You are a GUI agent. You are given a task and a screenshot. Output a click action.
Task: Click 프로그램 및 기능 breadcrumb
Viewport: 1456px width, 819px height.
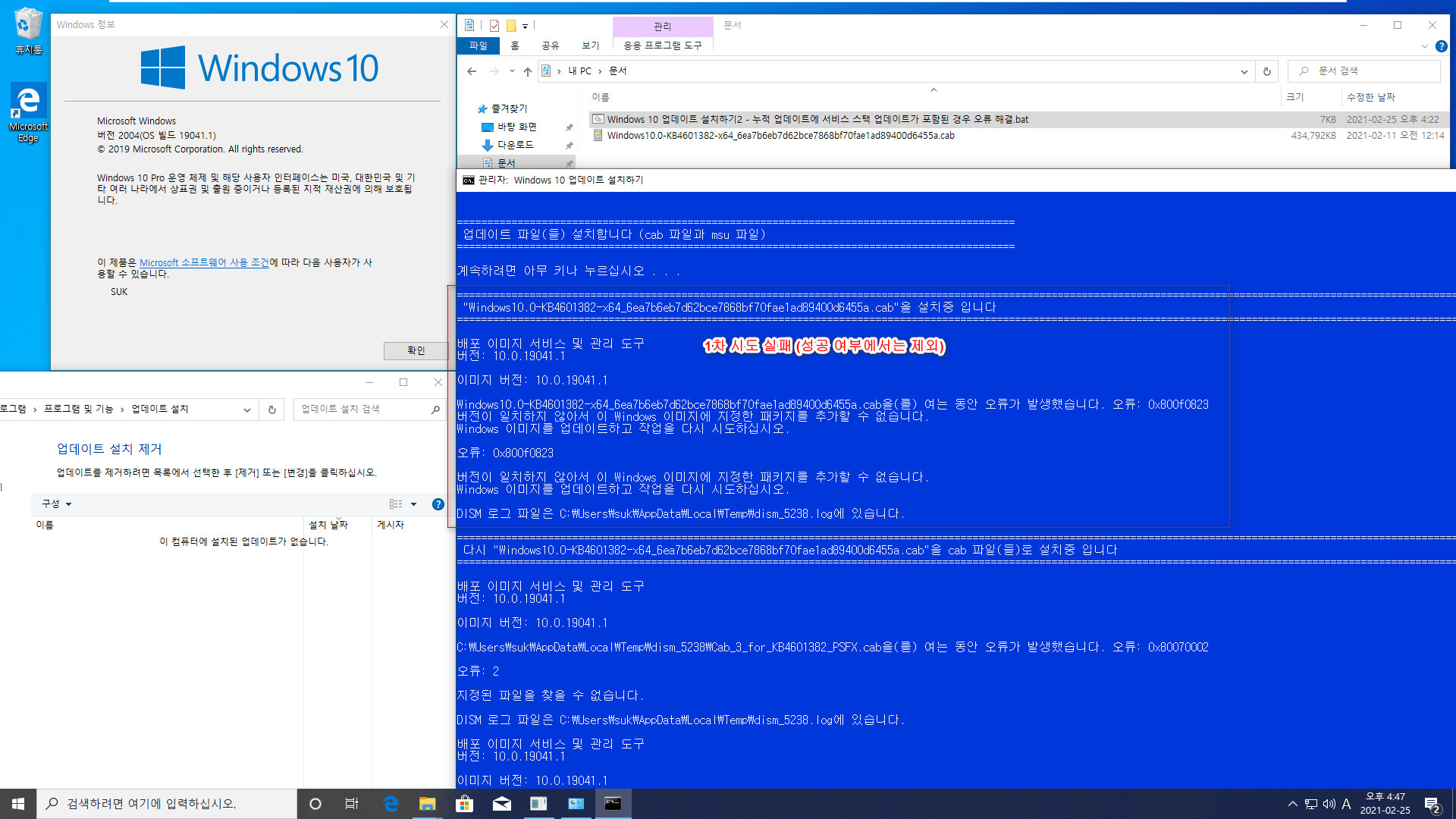point(79,409)
